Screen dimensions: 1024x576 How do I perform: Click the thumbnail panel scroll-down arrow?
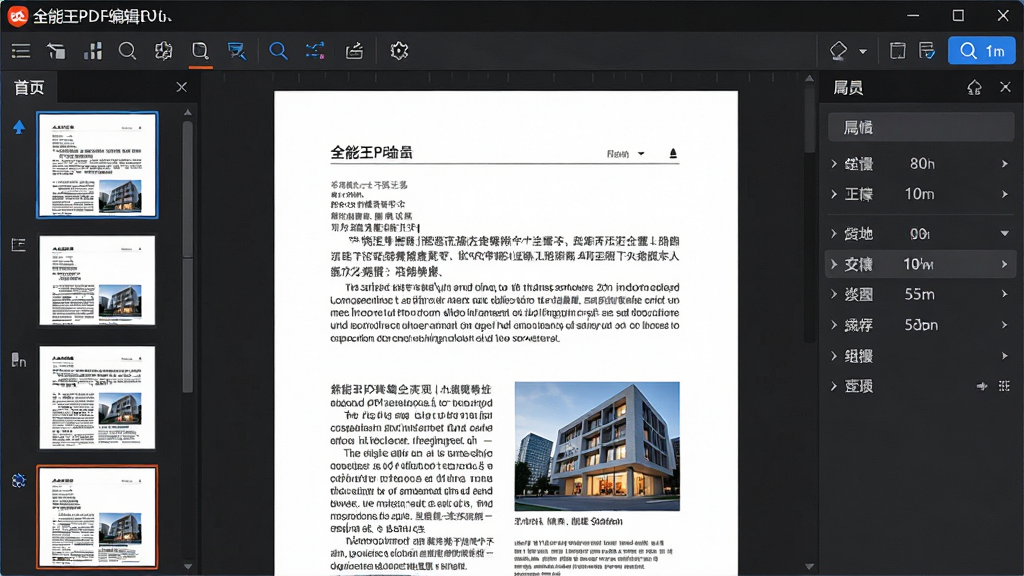(x=188, y=566)
